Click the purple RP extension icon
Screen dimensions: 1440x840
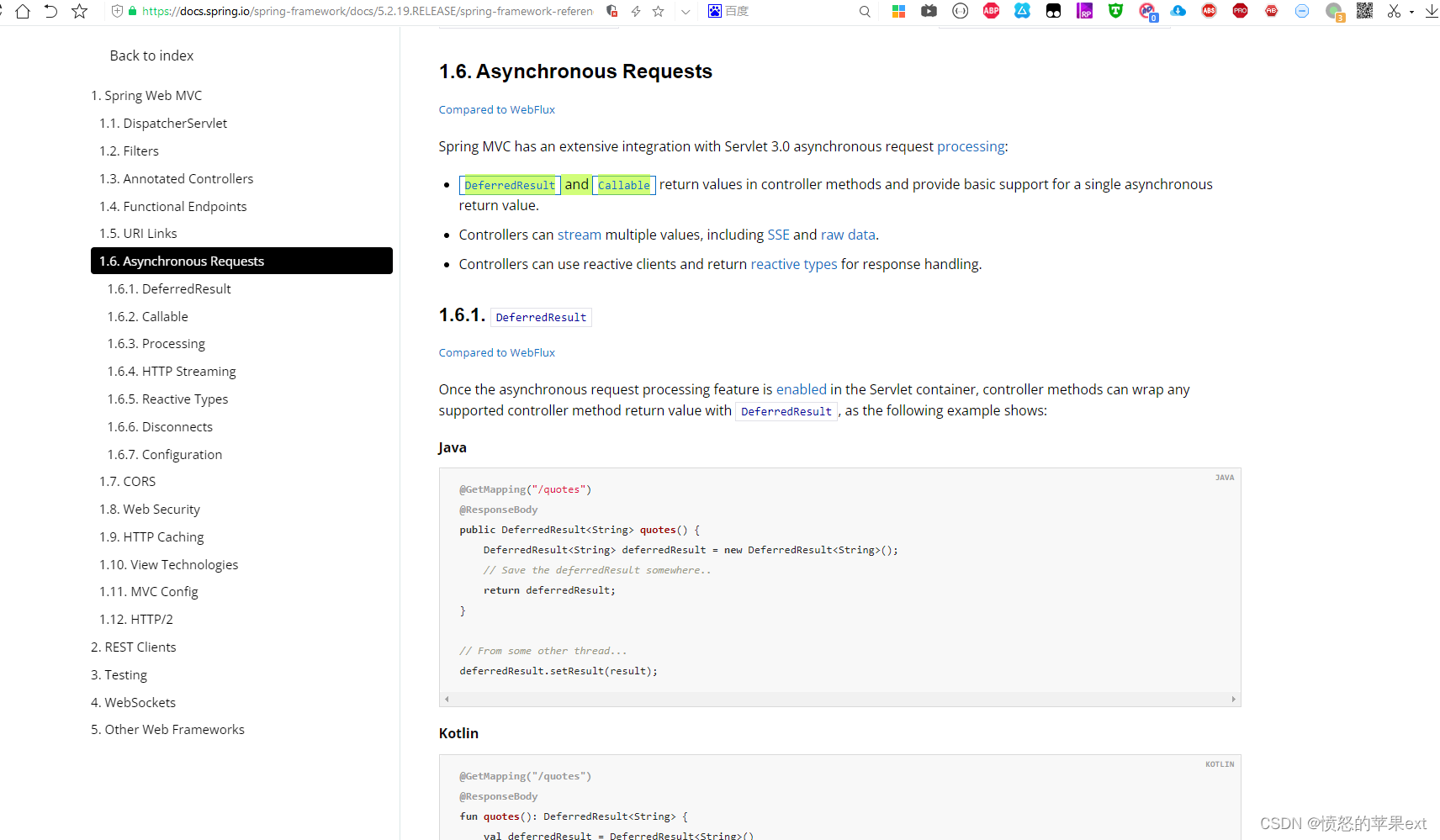[1084, 11]
